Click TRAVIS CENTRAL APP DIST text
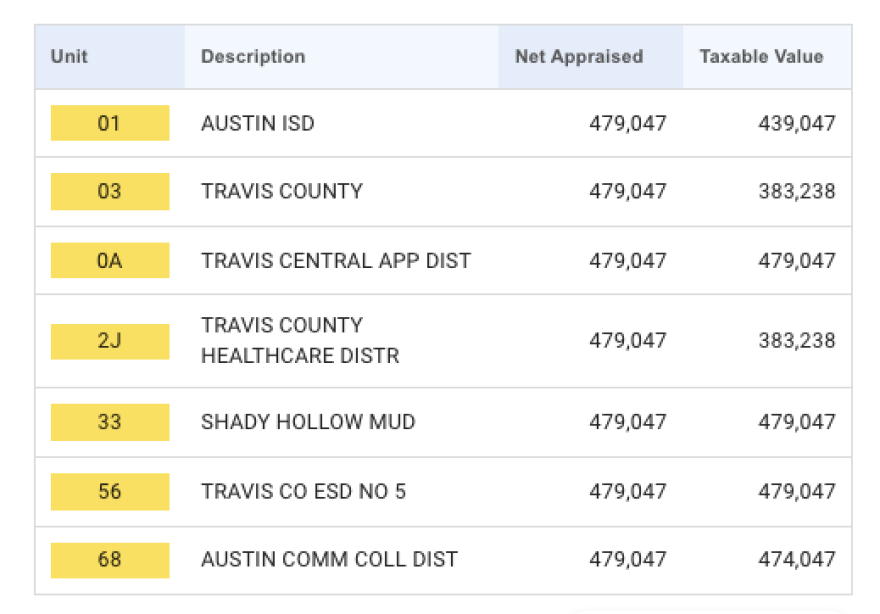This screenshot has width=880, height=614. click(x=336, y=261)
